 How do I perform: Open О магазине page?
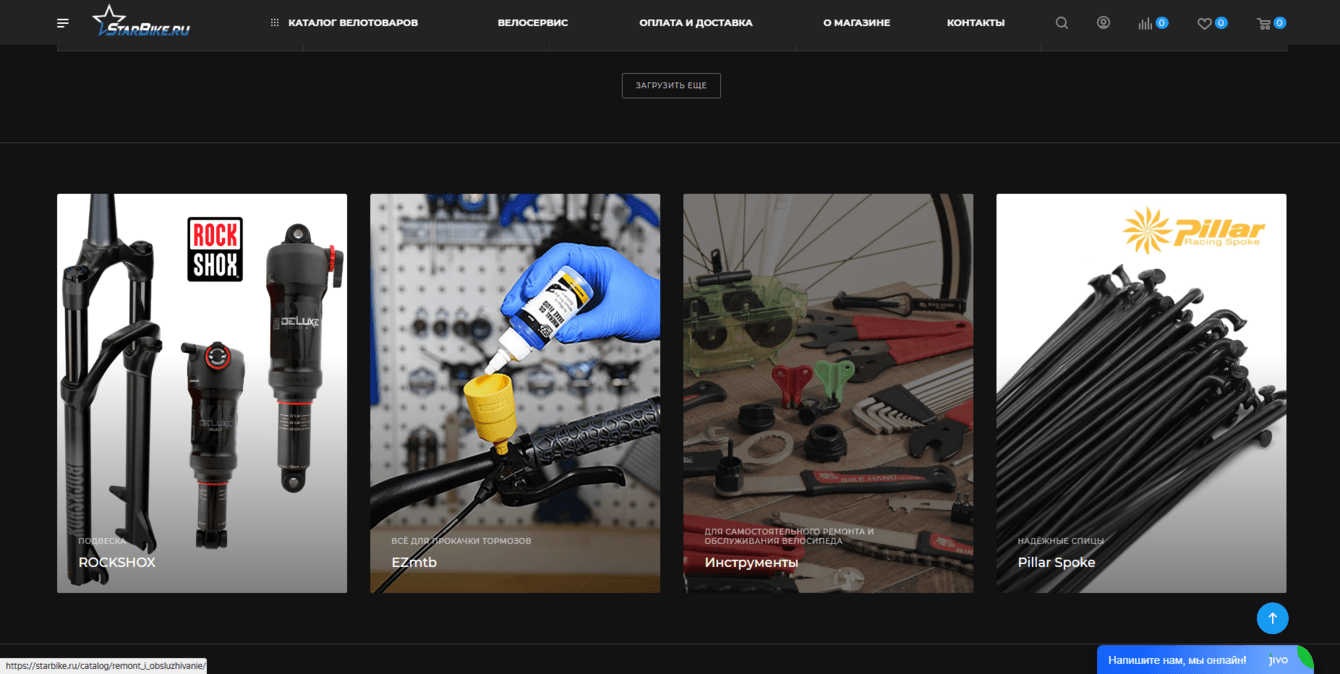pyautogui.click(x=856, y=23)
